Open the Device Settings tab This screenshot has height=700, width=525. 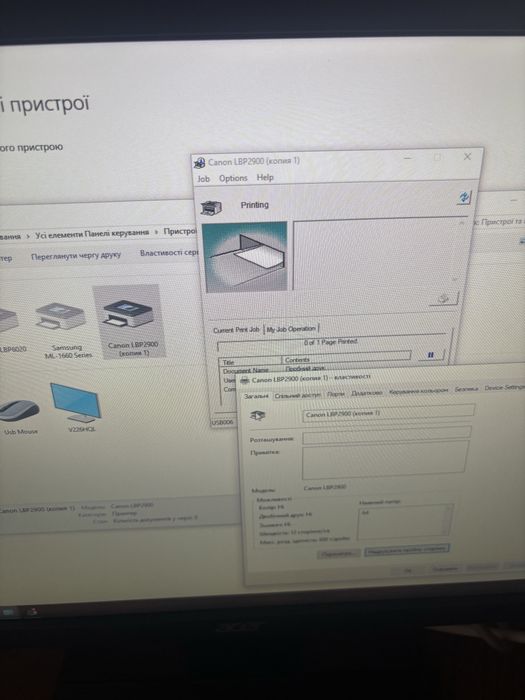pyautogui.click(x=504, y=388)
